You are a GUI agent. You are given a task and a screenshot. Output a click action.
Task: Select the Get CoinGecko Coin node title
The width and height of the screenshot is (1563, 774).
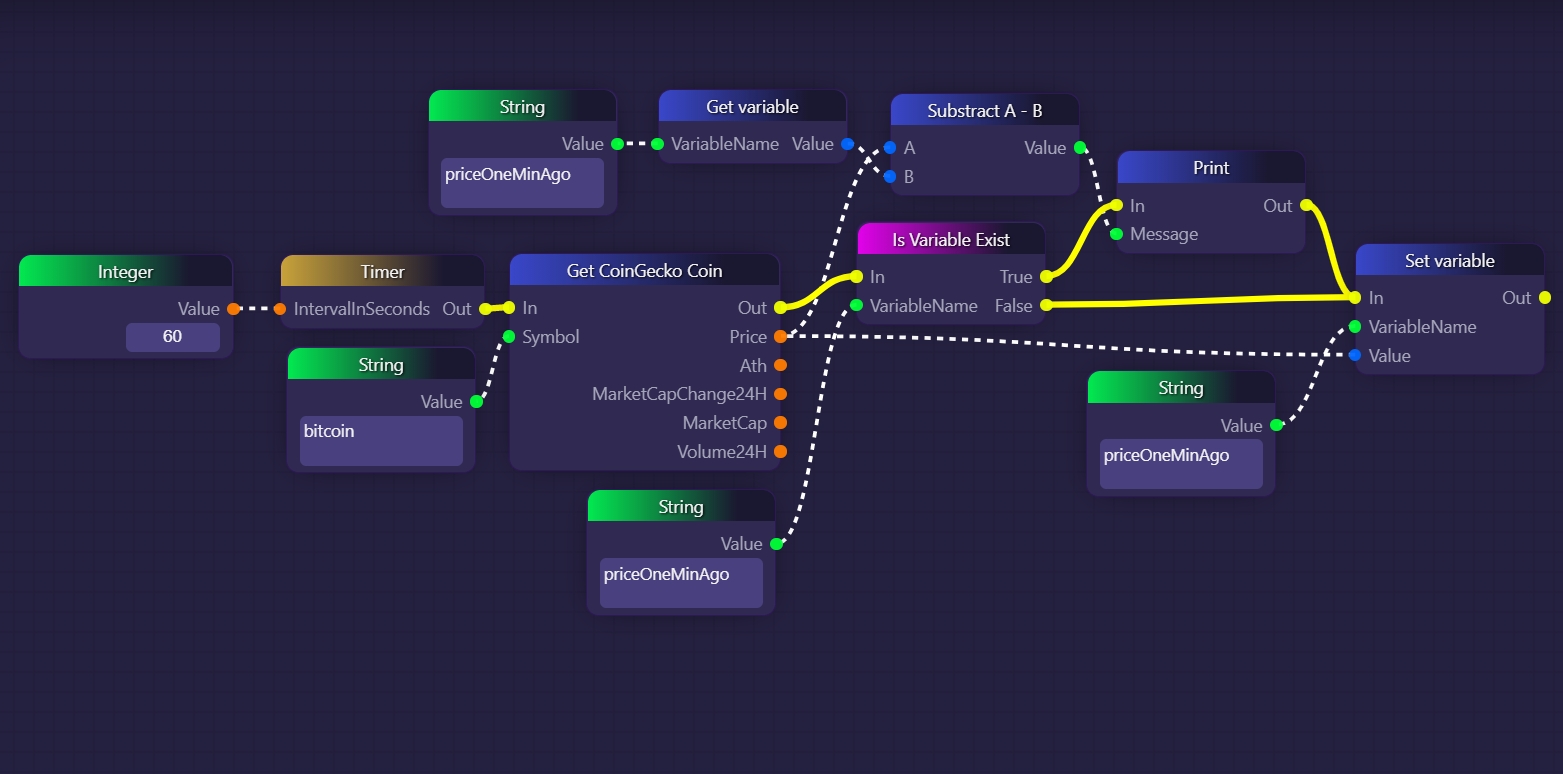644,271
